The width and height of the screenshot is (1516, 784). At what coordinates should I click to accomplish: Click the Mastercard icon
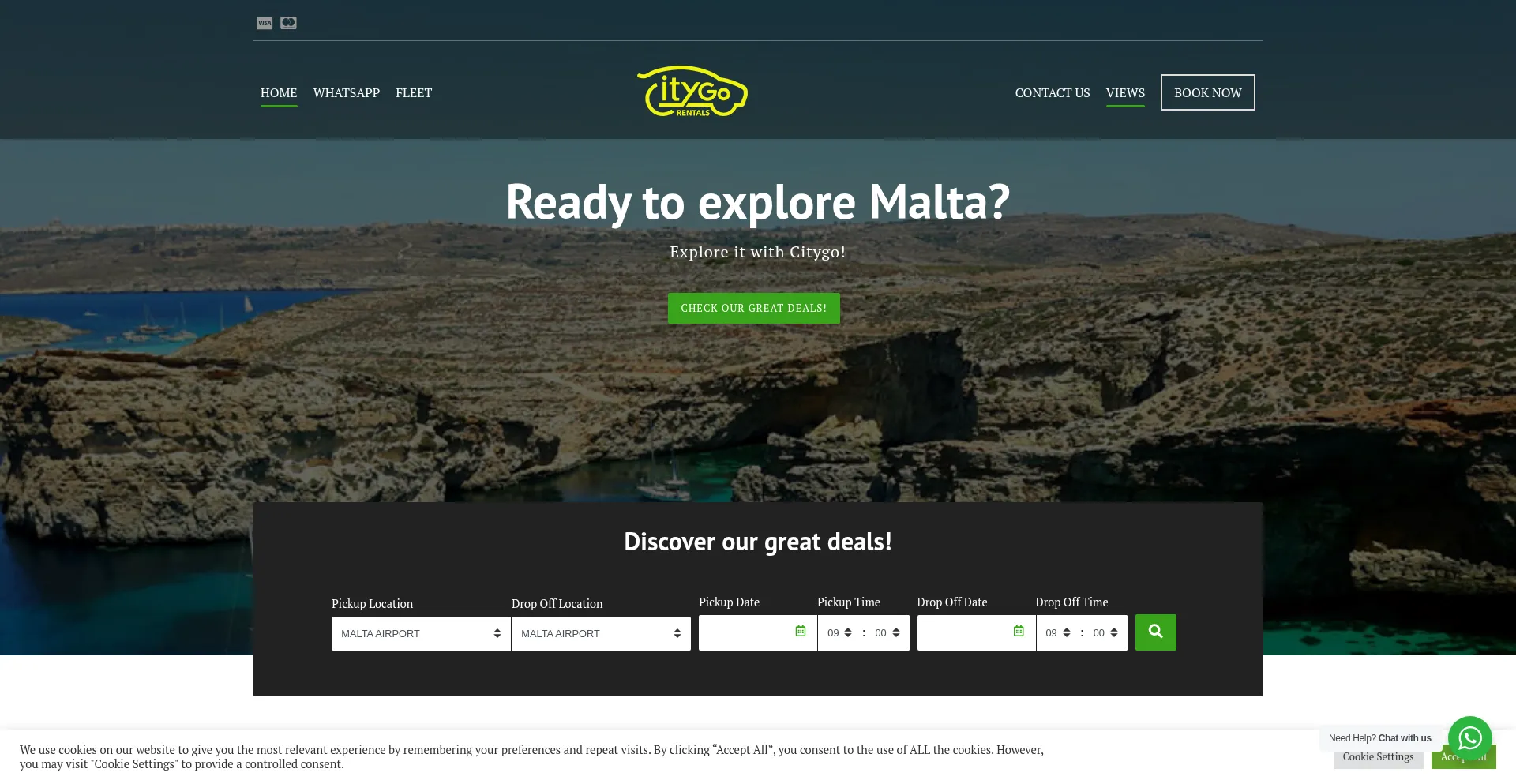(288, 23)
